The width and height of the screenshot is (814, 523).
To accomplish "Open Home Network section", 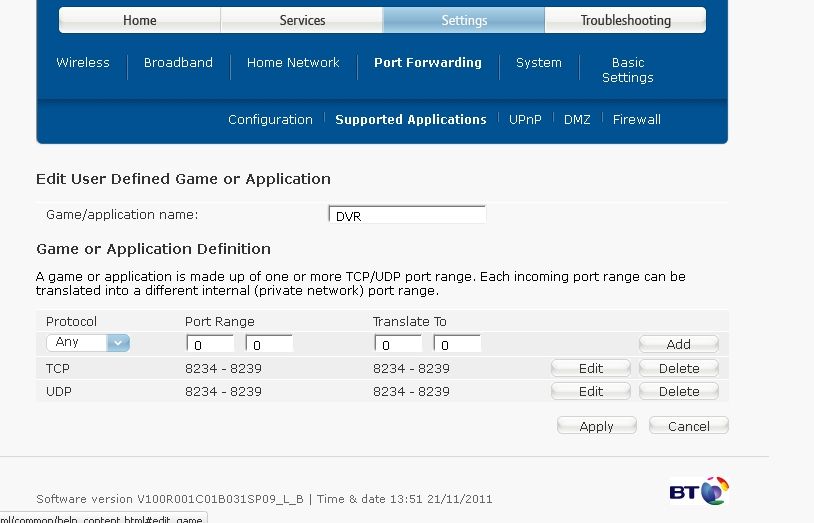I will [x=293, y=63].
